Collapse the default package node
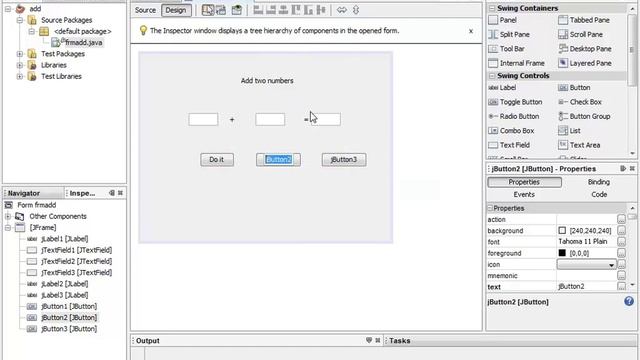640x360 pixels. pyautogui.click(x=31, y=31)
